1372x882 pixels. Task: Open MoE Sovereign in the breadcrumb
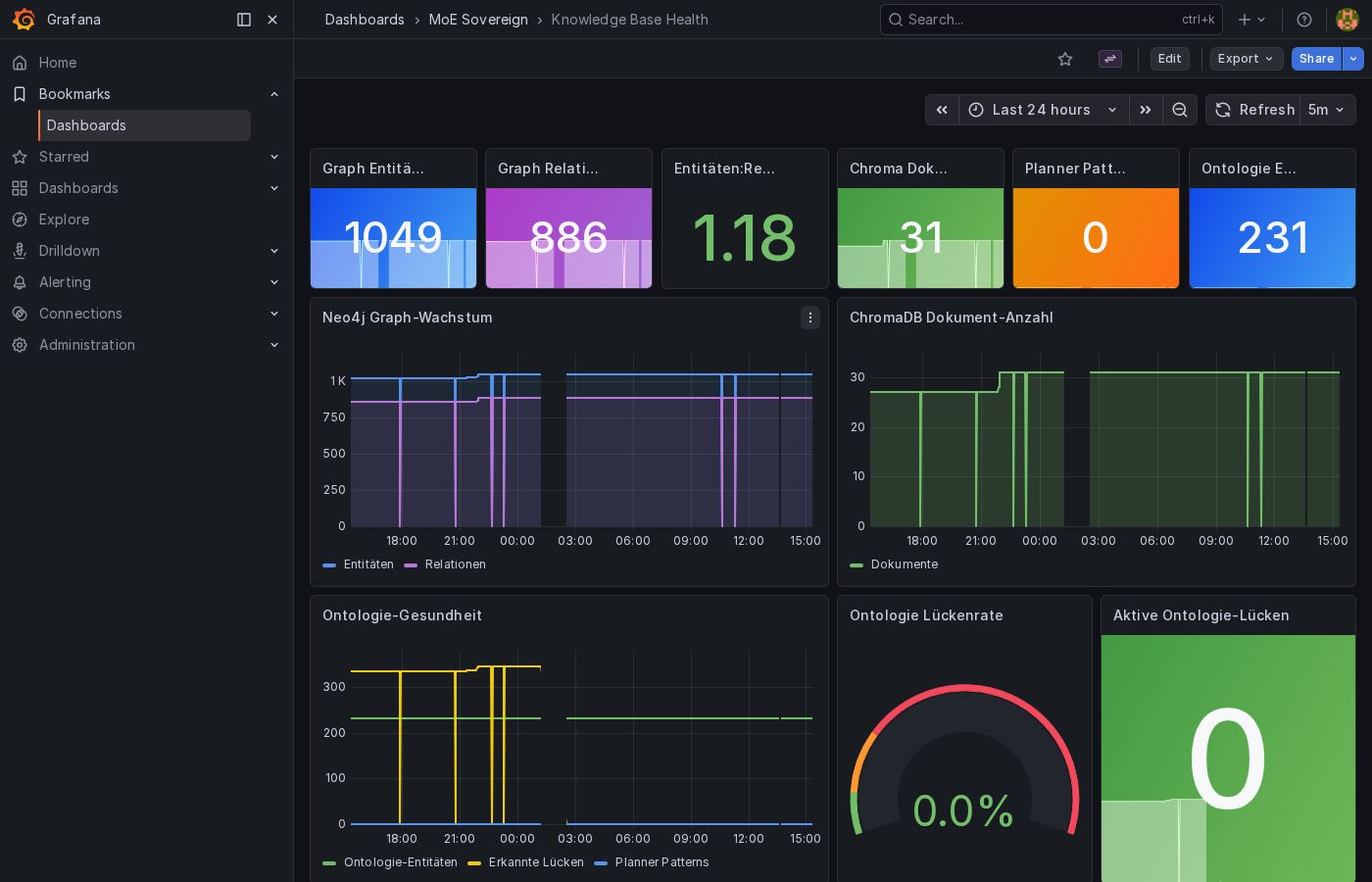478,20
